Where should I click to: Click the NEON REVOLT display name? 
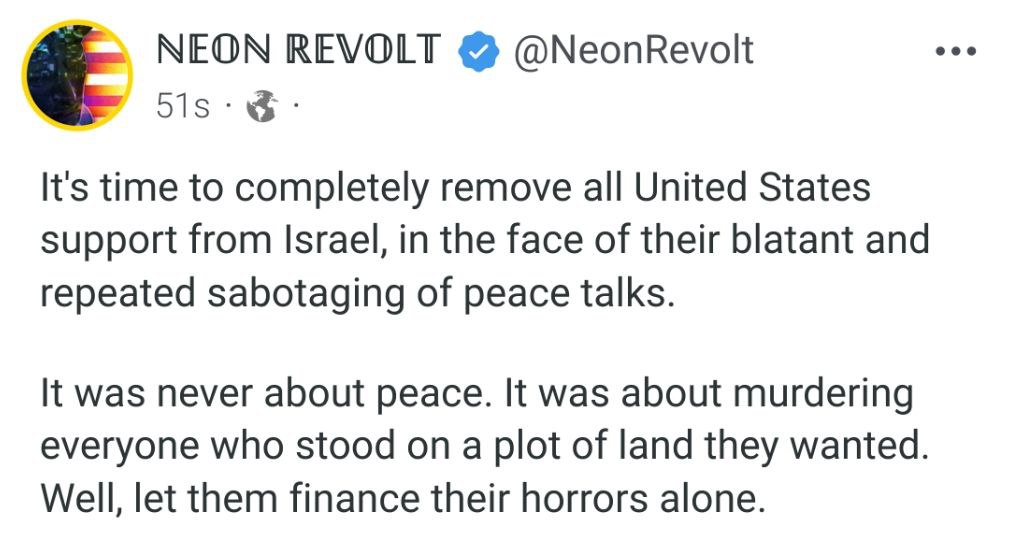(298, 50)
